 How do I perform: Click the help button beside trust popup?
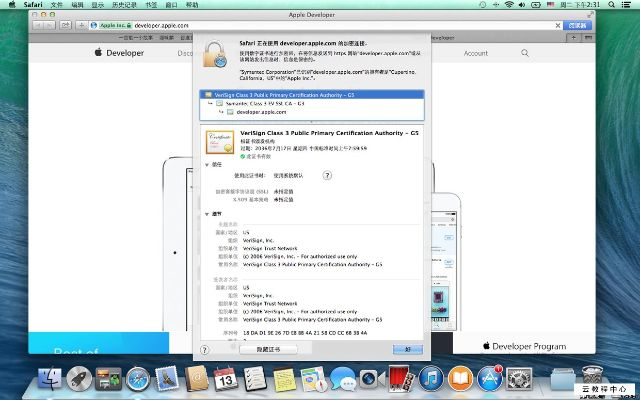pyautogui.click(x=327, y=176)
